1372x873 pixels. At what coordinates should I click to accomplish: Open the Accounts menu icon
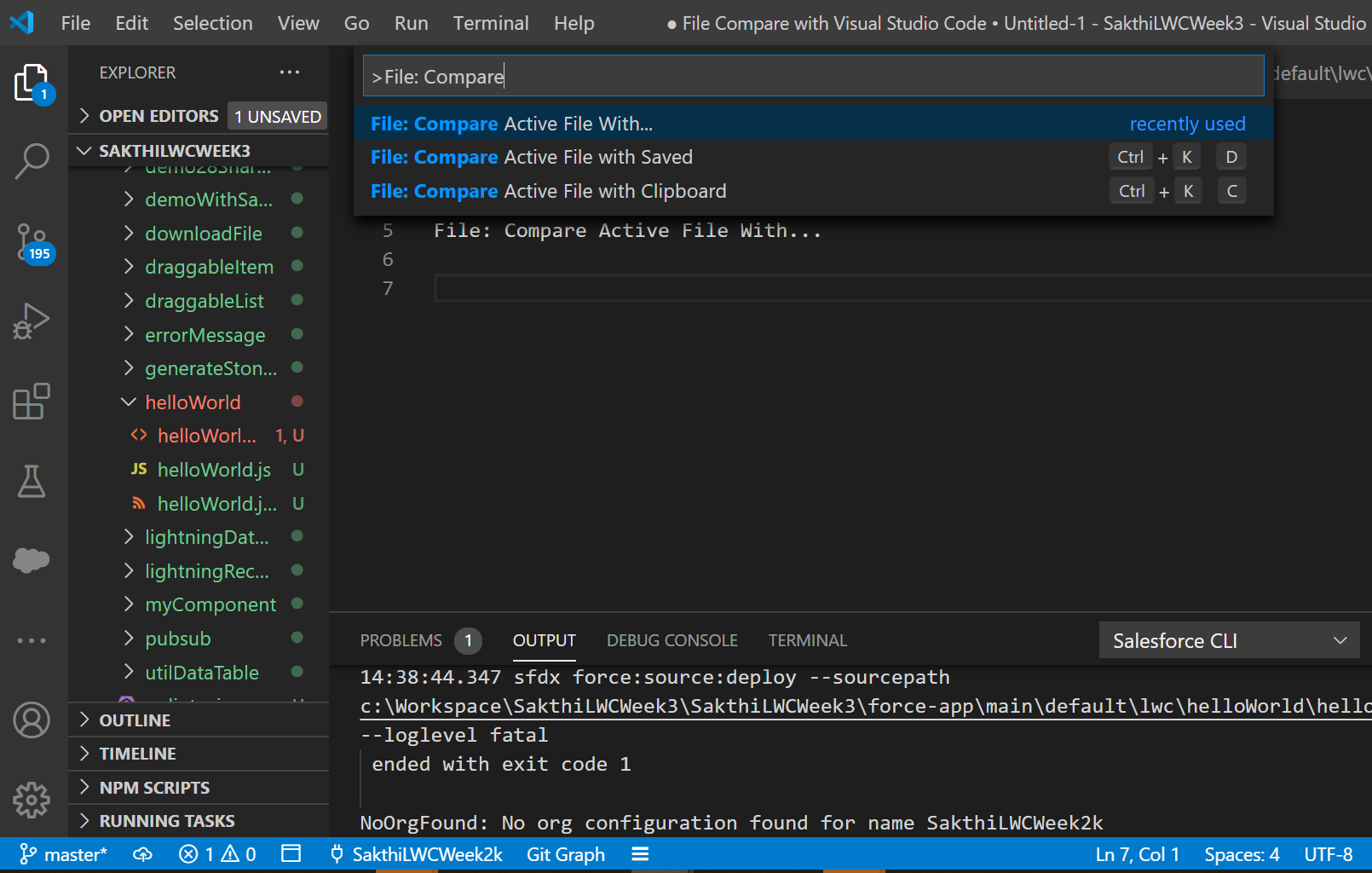pos(32,720)
